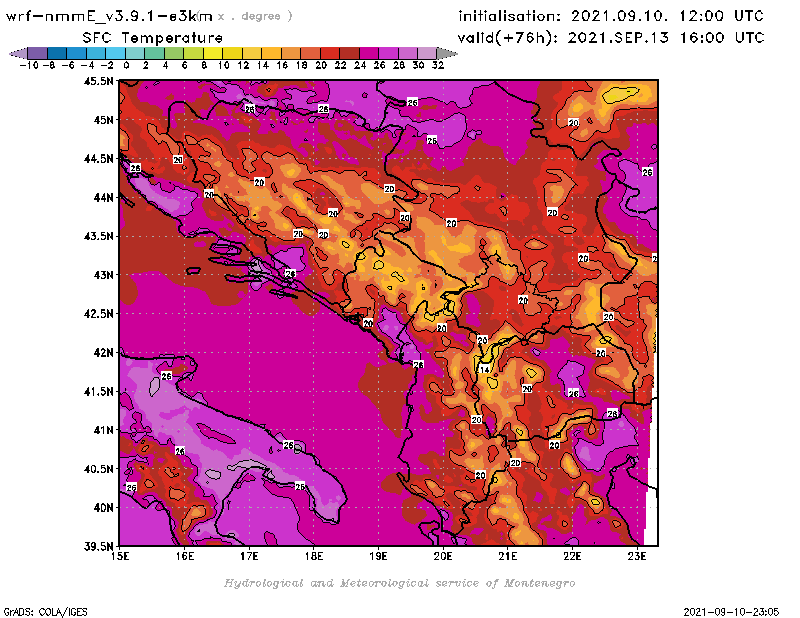Click the '40.5N' latitude label

pos(98,468)
